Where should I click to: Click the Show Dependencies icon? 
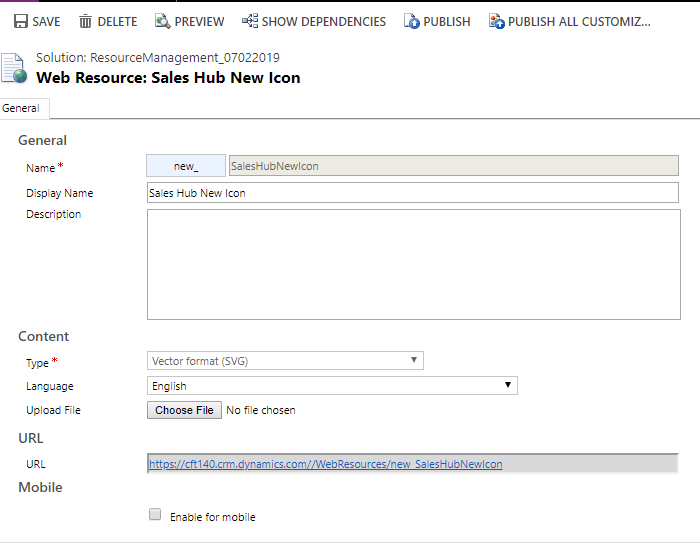pyautogui.click(x=250, y=21)
